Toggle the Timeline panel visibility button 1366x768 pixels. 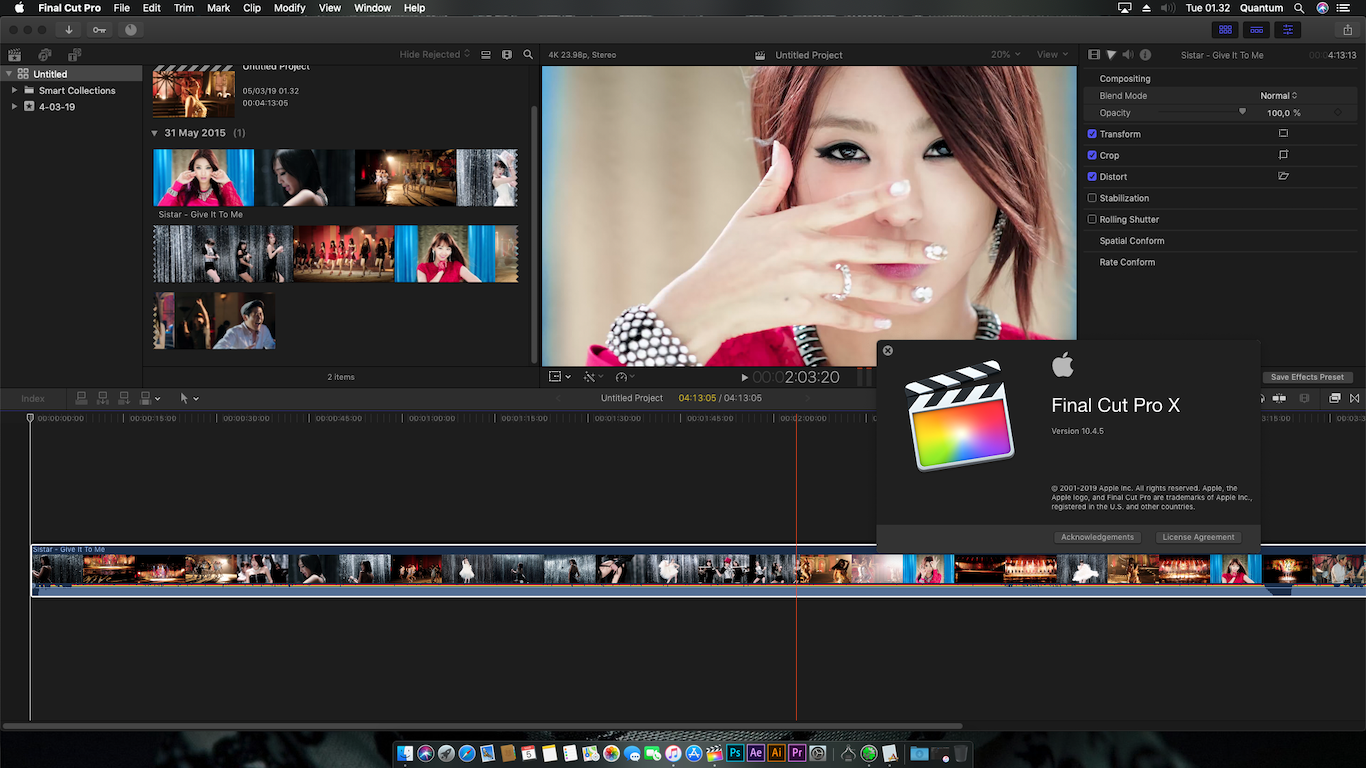point(1257,30)
